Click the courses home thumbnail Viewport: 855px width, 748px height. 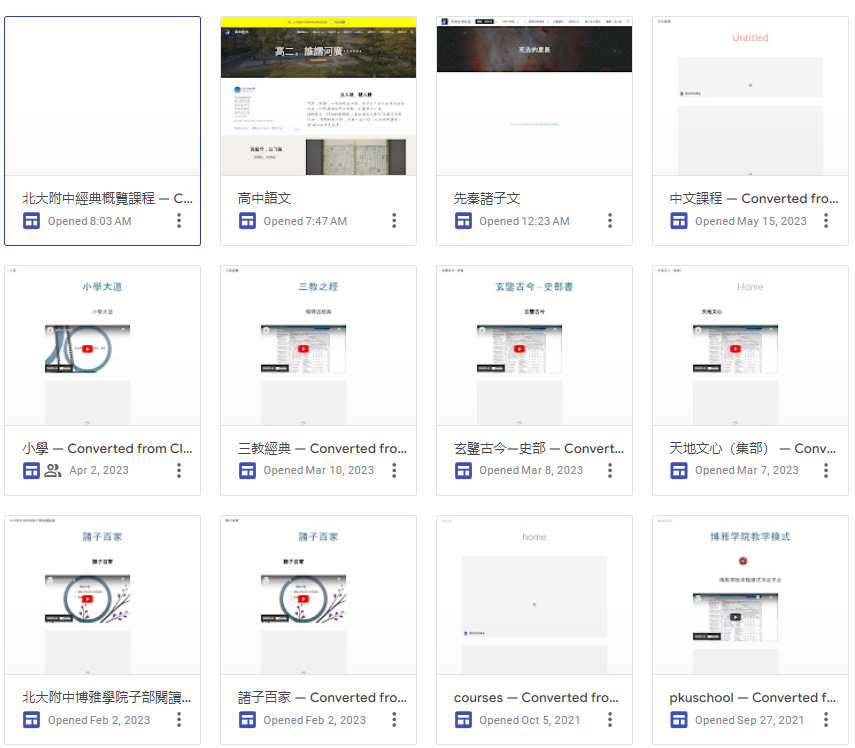coord(534,595)
